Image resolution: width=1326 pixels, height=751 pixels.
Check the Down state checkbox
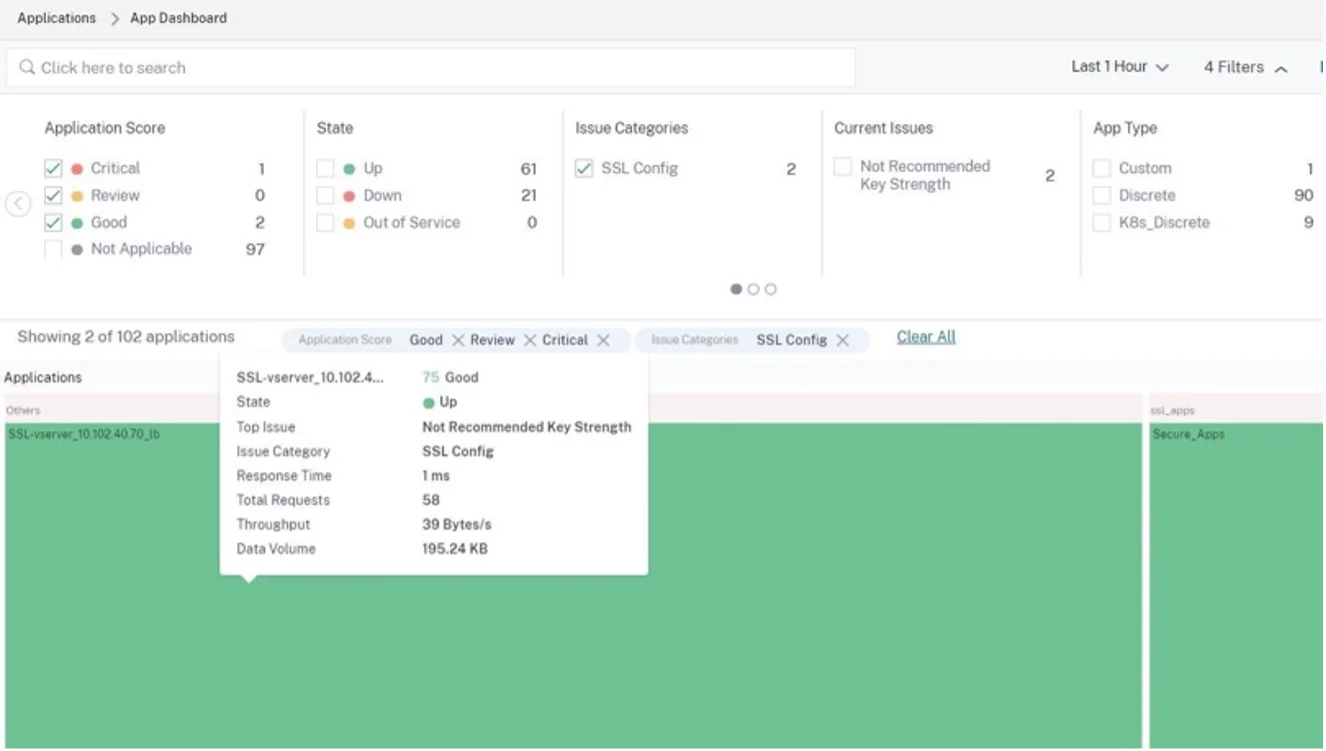(x=325, y=195)
